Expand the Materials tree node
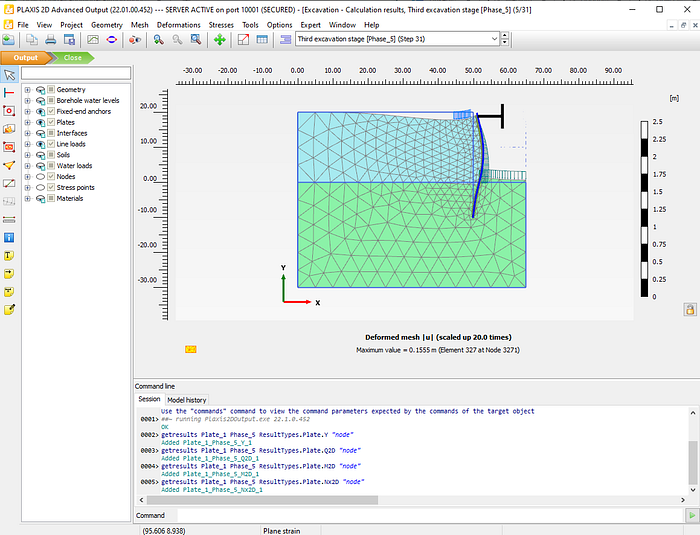Image resolution: width=700 pixels, height=535 pixels. point(28,198)
